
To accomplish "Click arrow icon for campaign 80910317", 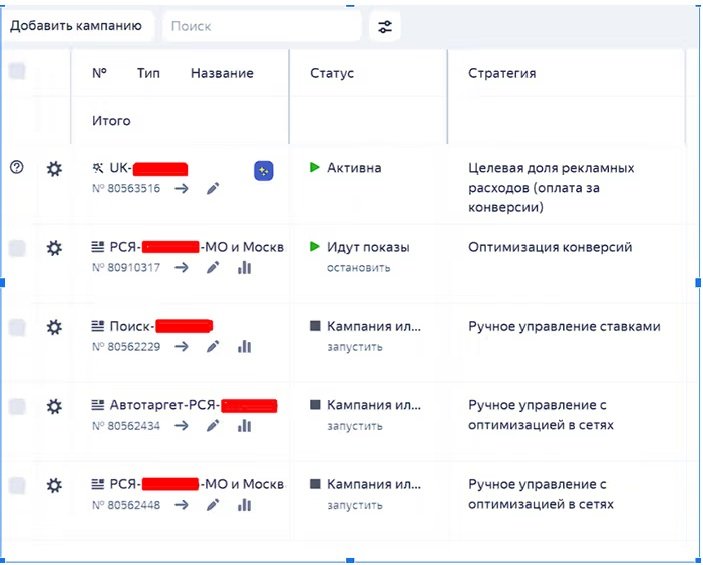I will pos(182,268).
